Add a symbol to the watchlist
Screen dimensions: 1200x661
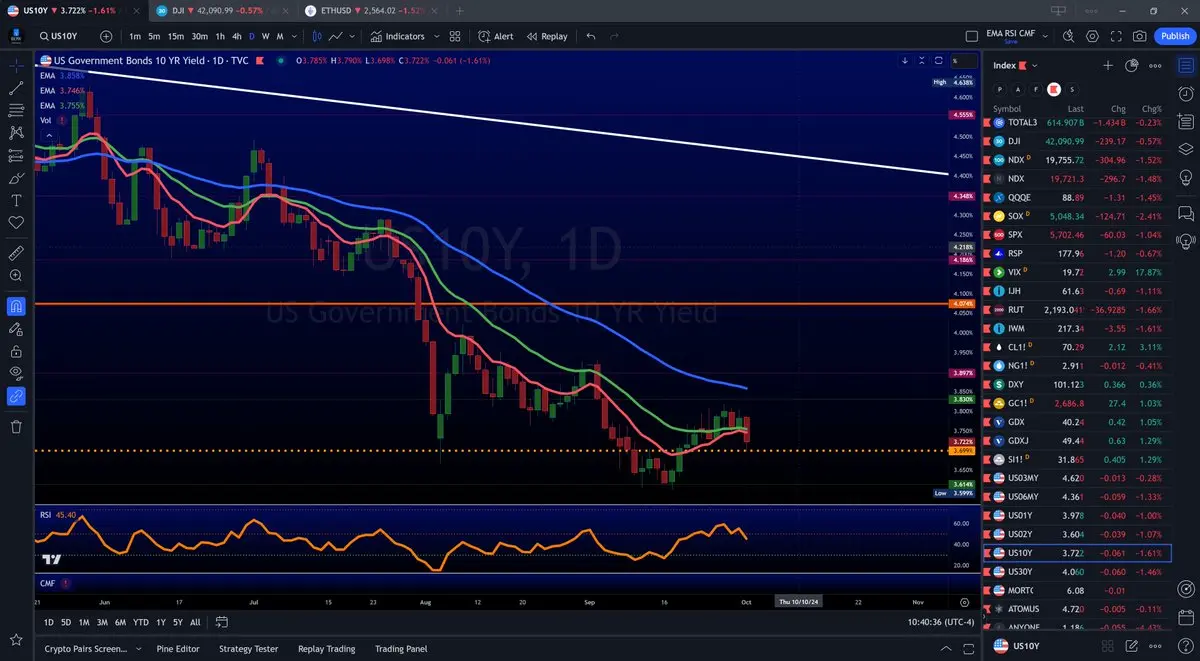point(1108,65)
